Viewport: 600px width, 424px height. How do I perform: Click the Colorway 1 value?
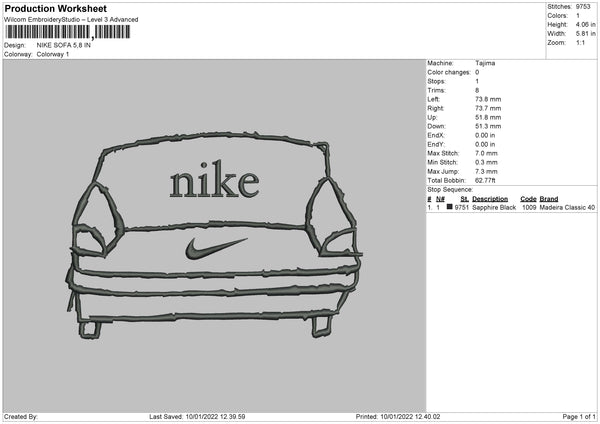point(53,54)
